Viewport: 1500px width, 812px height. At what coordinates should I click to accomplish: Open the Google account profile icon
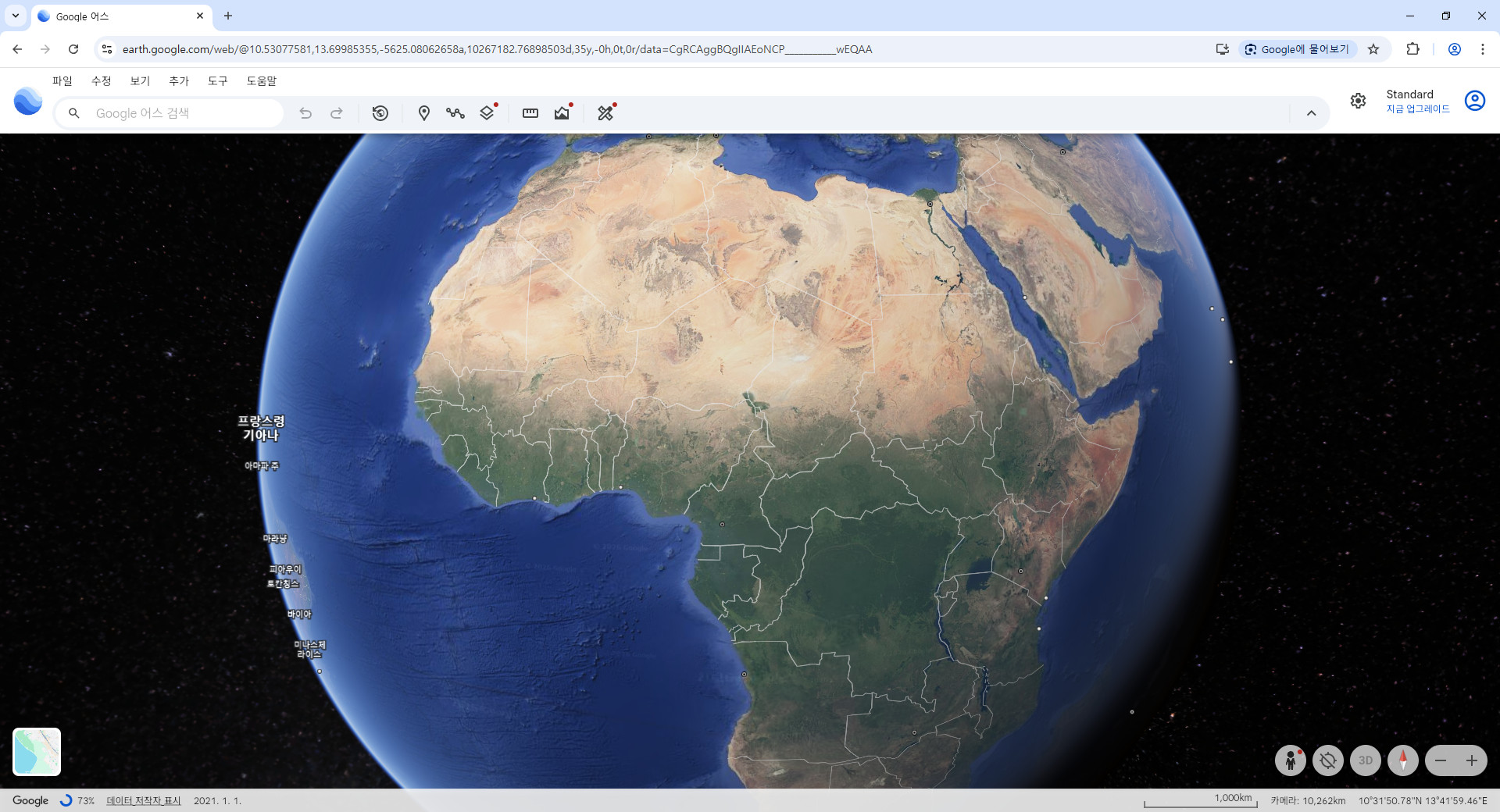1475,101
